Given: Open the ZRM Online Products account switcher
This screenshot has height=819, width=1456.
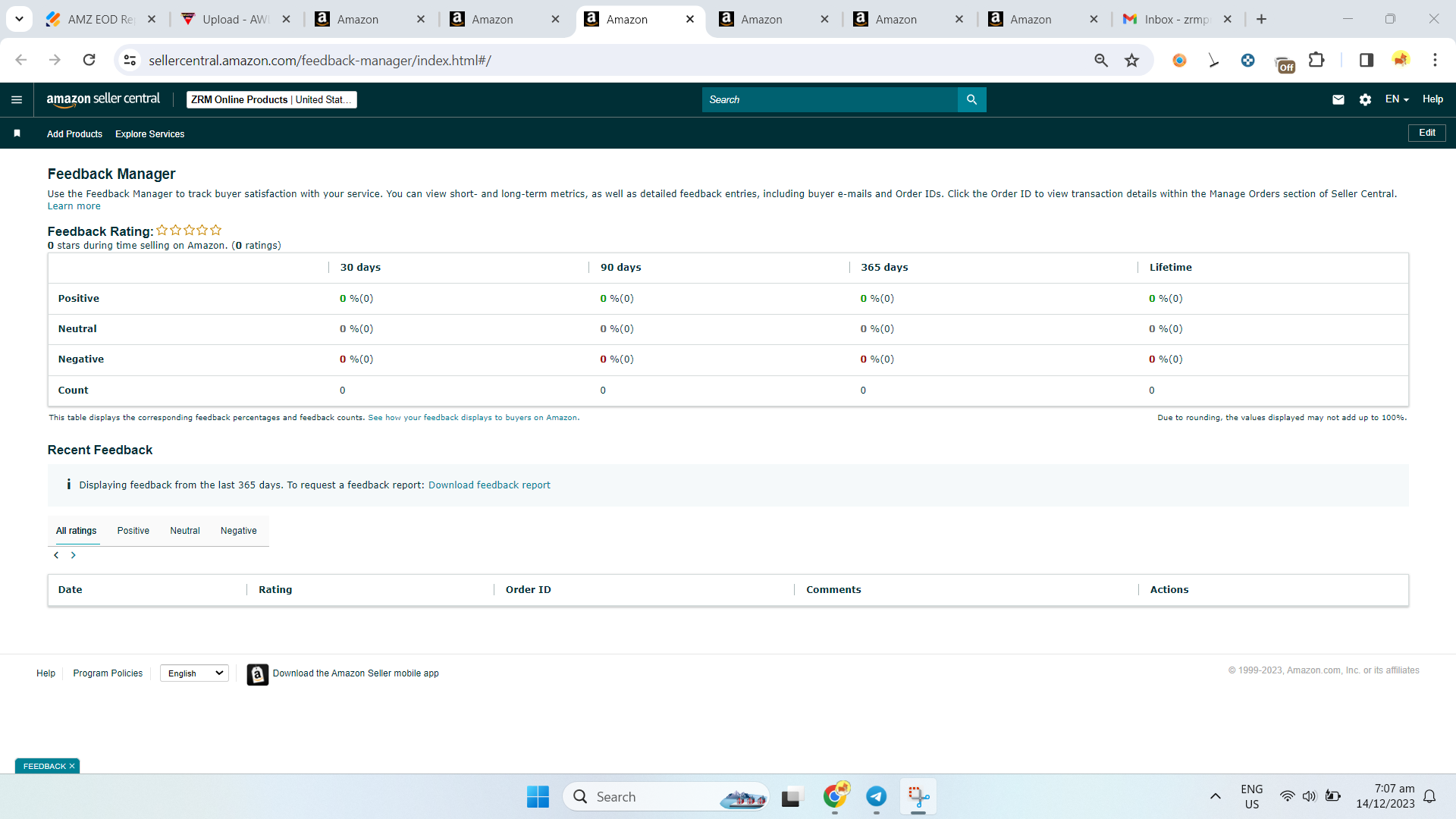Looking at the screenshot, I should click(271, 99).
